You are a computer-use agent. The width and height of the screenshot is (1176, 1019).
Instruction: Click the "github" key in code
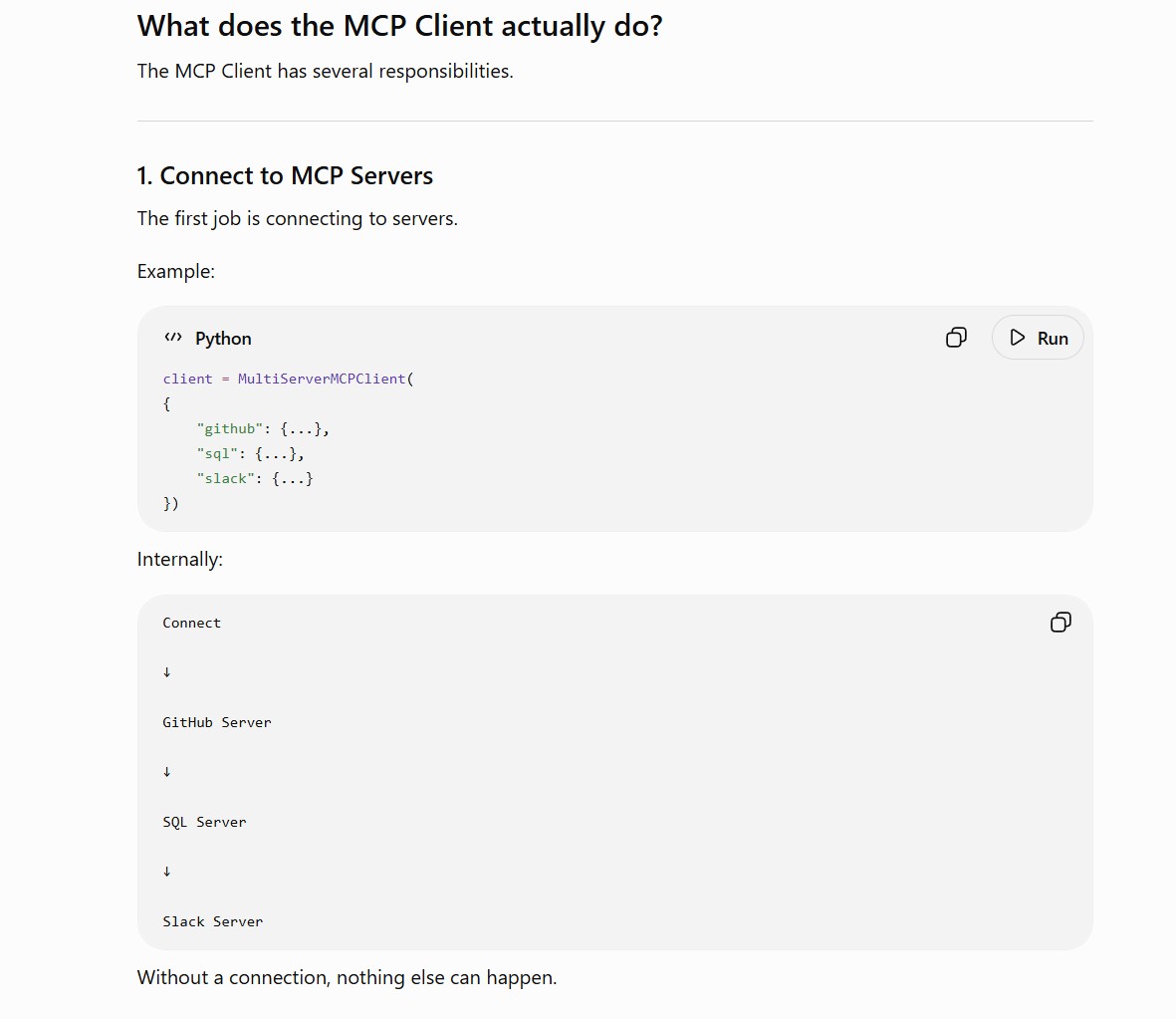point(229,428)
